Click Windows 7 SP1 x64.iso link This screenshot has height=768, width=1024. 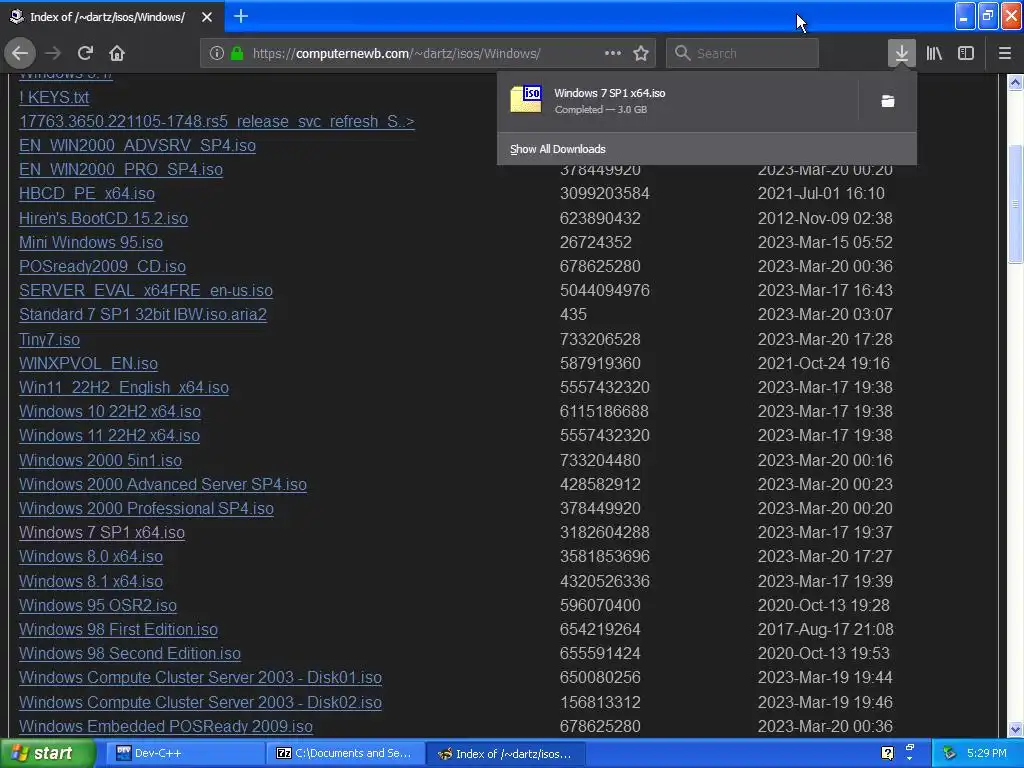point(102,532)
